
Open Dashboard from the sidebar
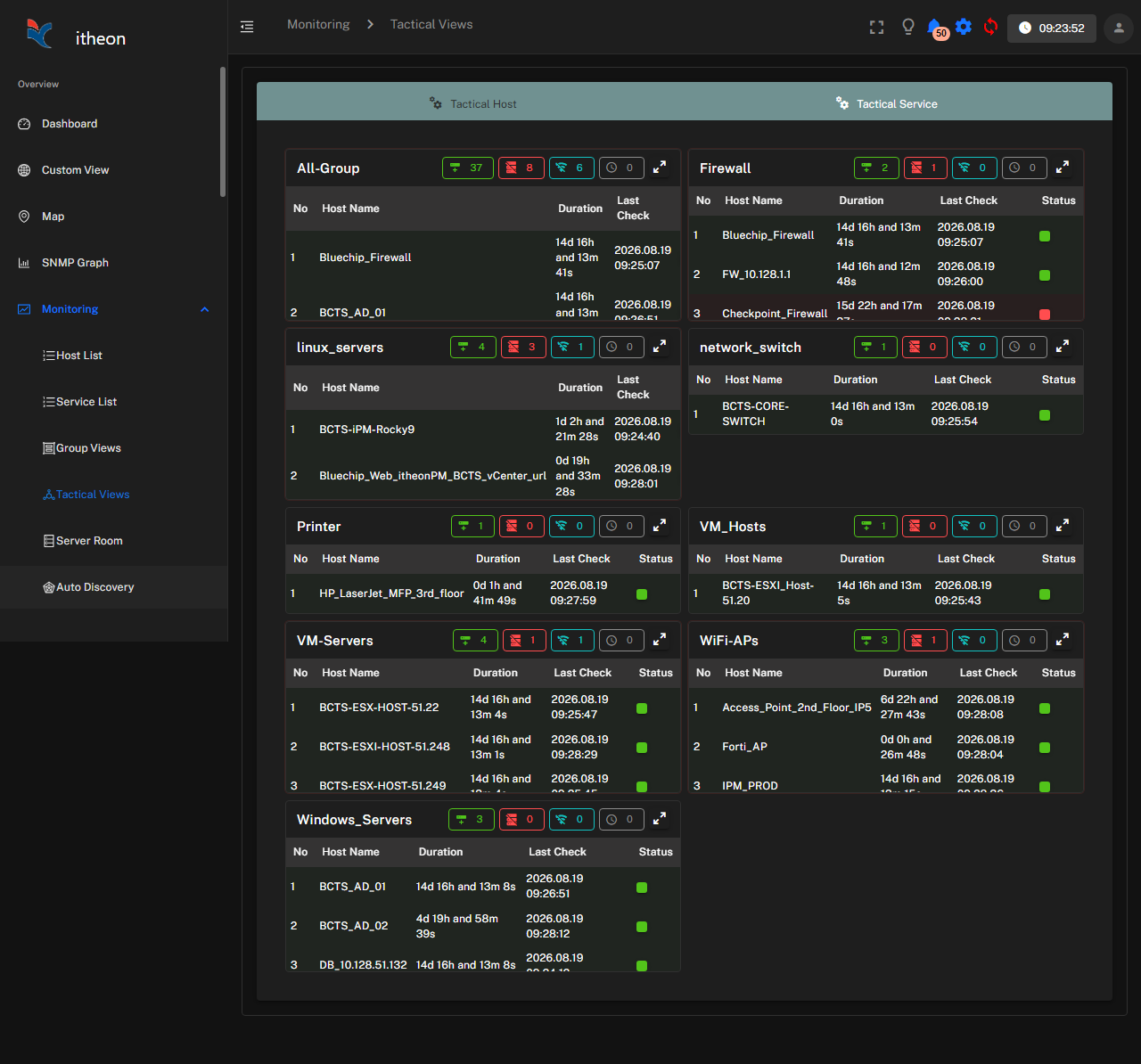[x=113, y=124]
